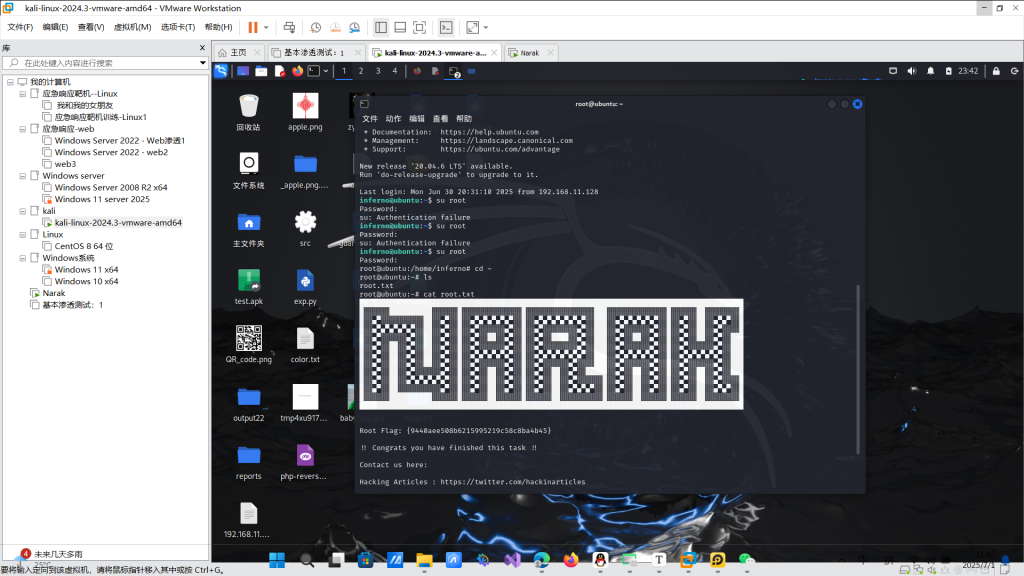Collapse the 应急响应-web folder in tree
The width and height of the screenshot is (1024, 576).
tap(23, 129)
